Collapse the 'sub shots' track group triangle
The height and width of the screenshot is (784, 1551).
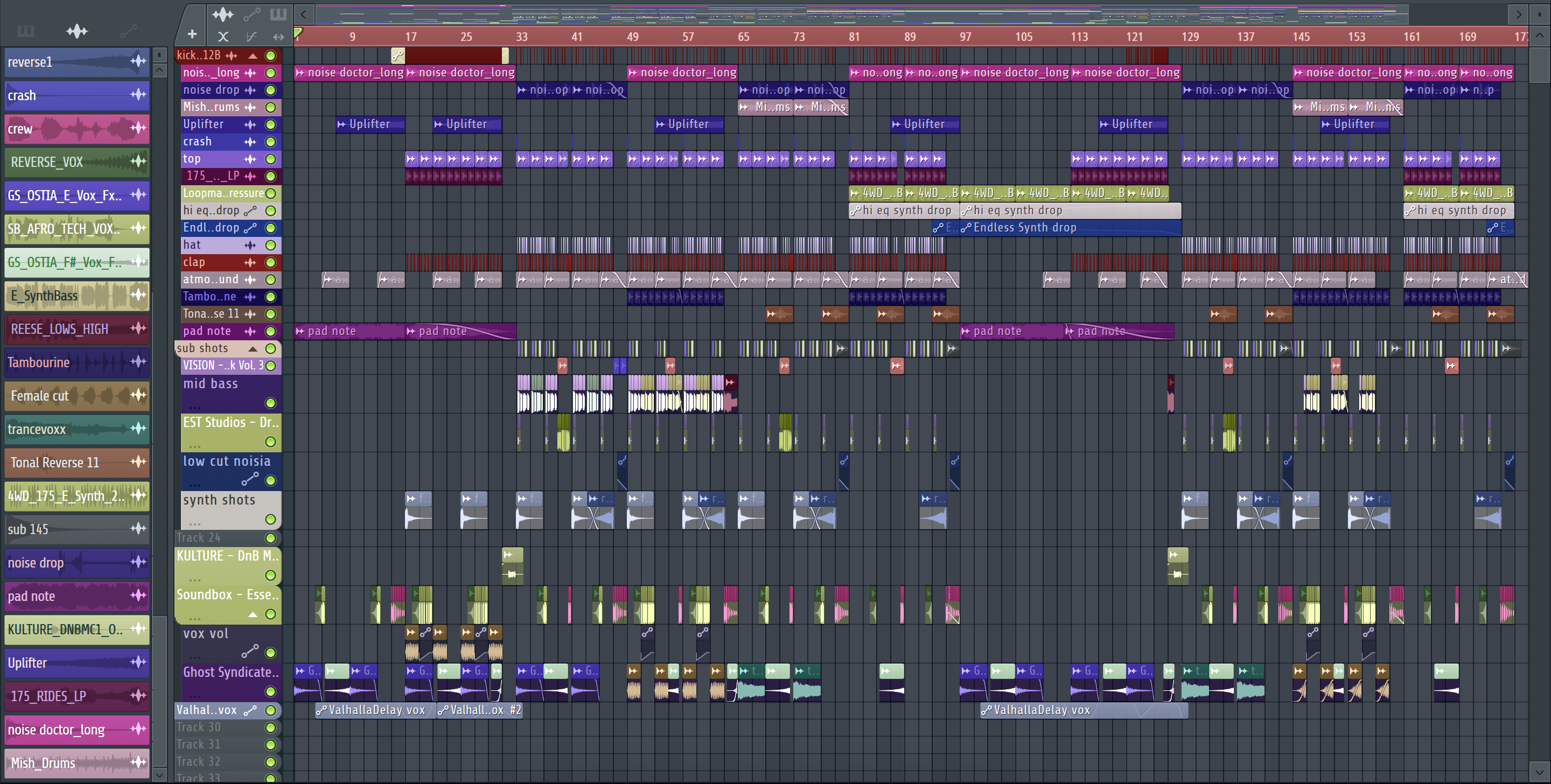click(x=253, y=348)
